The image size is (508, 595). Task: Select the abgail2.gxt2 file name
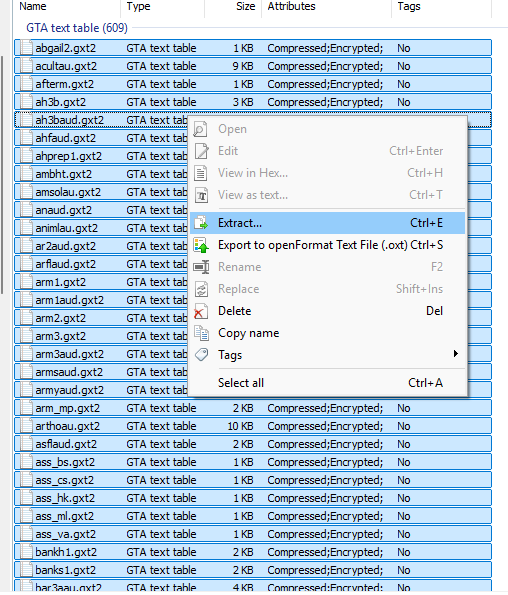click(x=66, y=48)
